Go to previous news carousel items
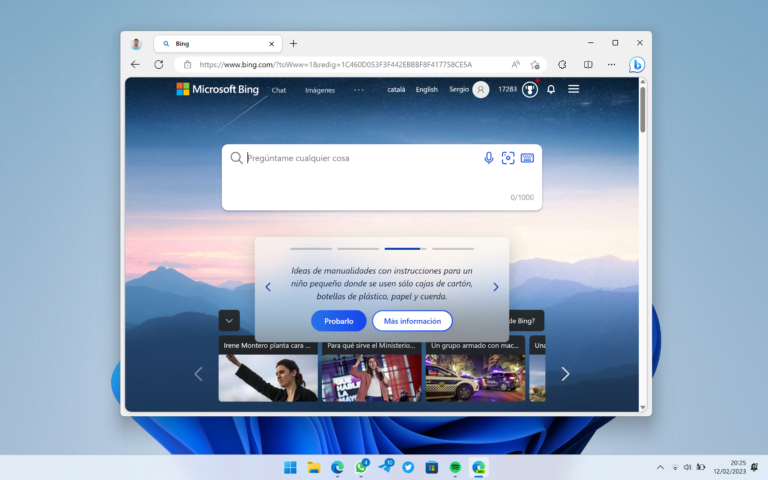768x480 pixels. (198, 374)
